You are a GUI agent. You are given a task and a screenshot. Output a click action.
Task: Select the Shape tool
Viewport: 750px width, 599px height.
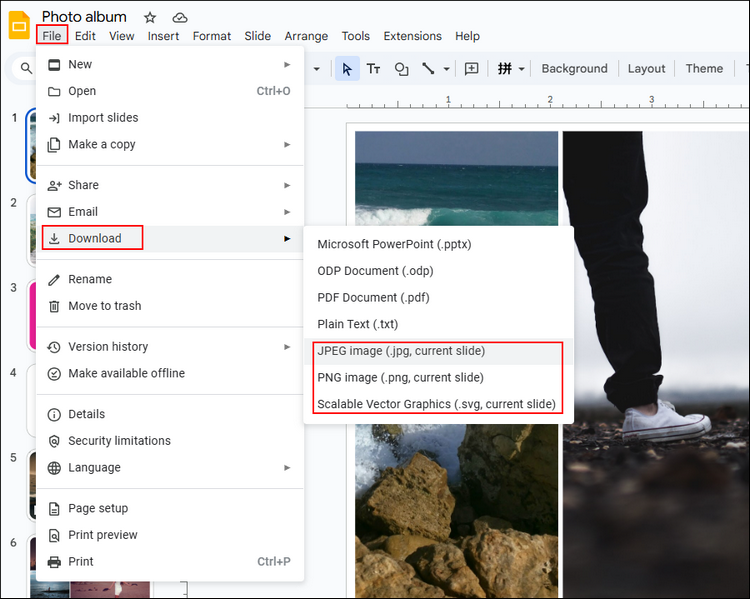coord(401,69)
